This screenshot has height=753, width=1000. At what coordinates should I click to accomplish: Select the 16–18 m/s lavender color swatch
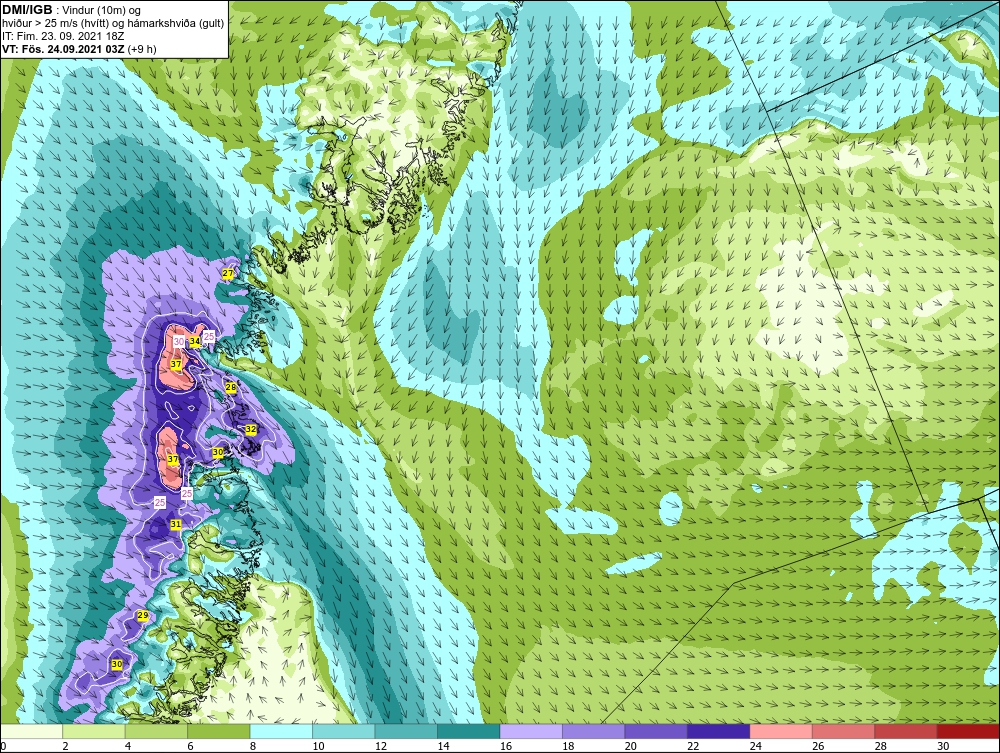click(x=531, y=731)
